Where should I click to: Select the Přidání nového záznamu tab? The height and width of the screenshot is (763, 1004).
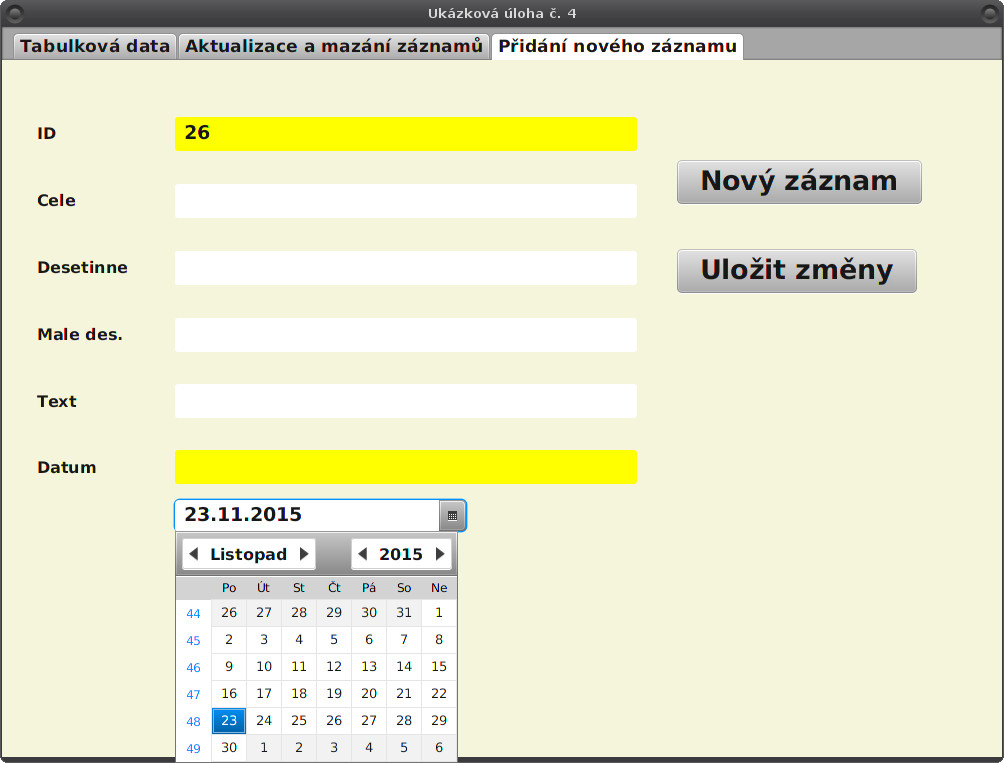tap(616, 45)
